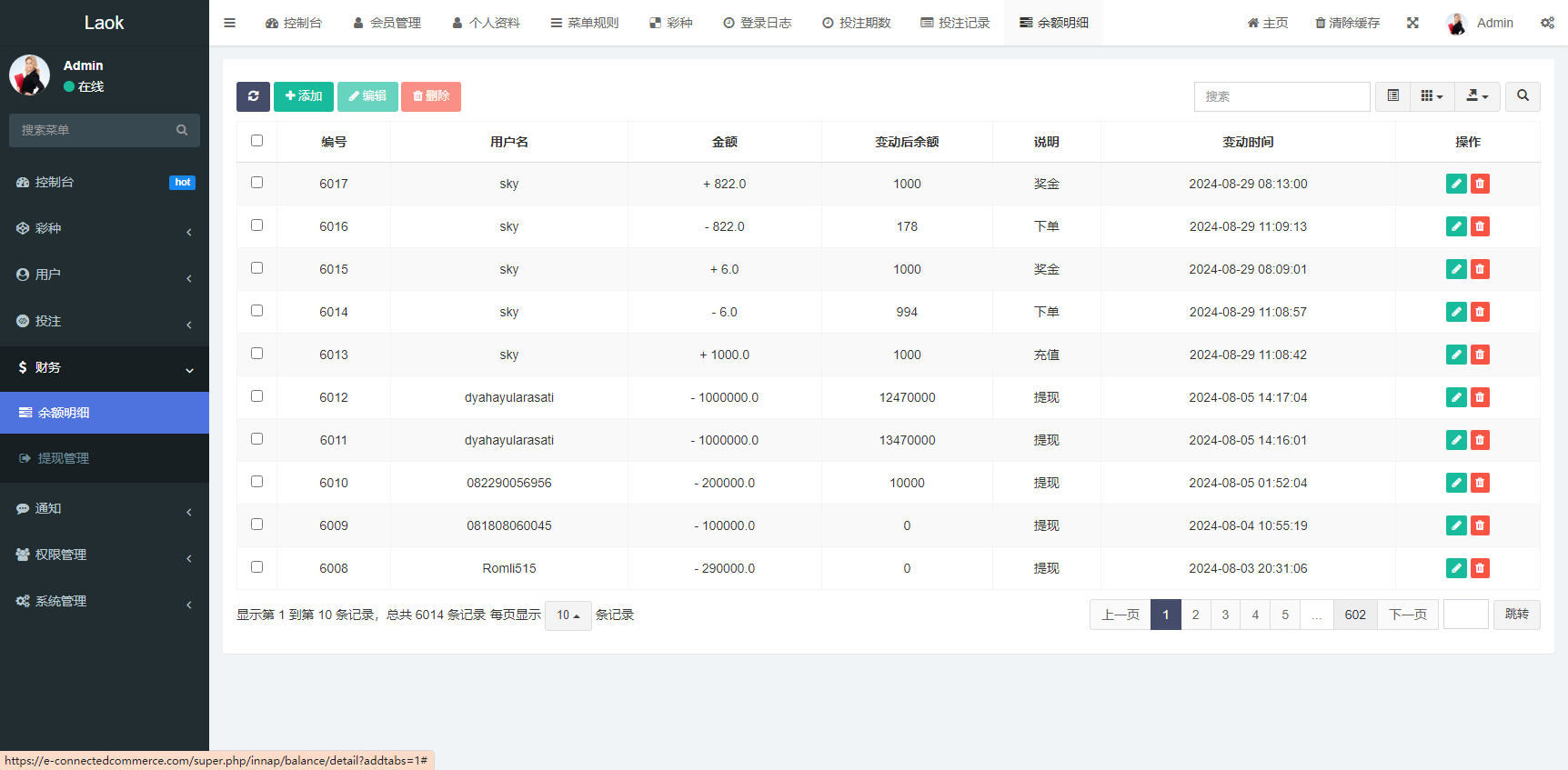Open 提现管理 in the sidebar menu
The image size is (1568, 770).
coord(64,458)
